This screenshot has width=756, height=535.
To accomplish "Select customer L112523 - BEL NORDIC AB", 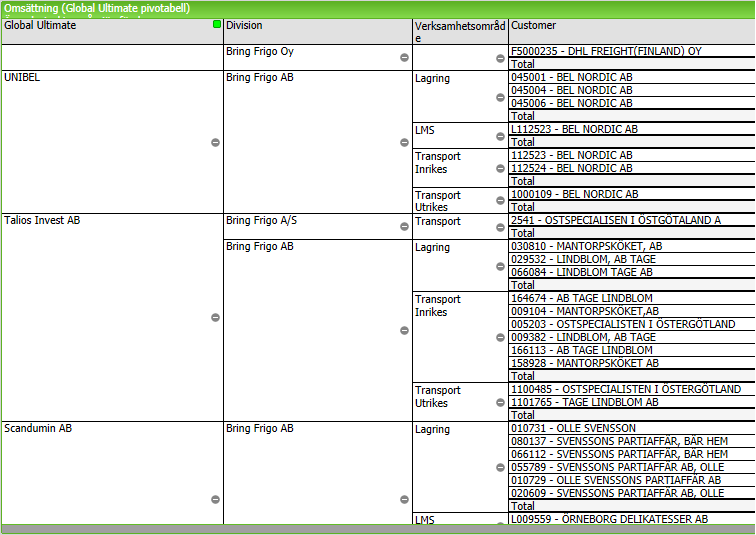I will pyautogui.click(x=632, y=129).
